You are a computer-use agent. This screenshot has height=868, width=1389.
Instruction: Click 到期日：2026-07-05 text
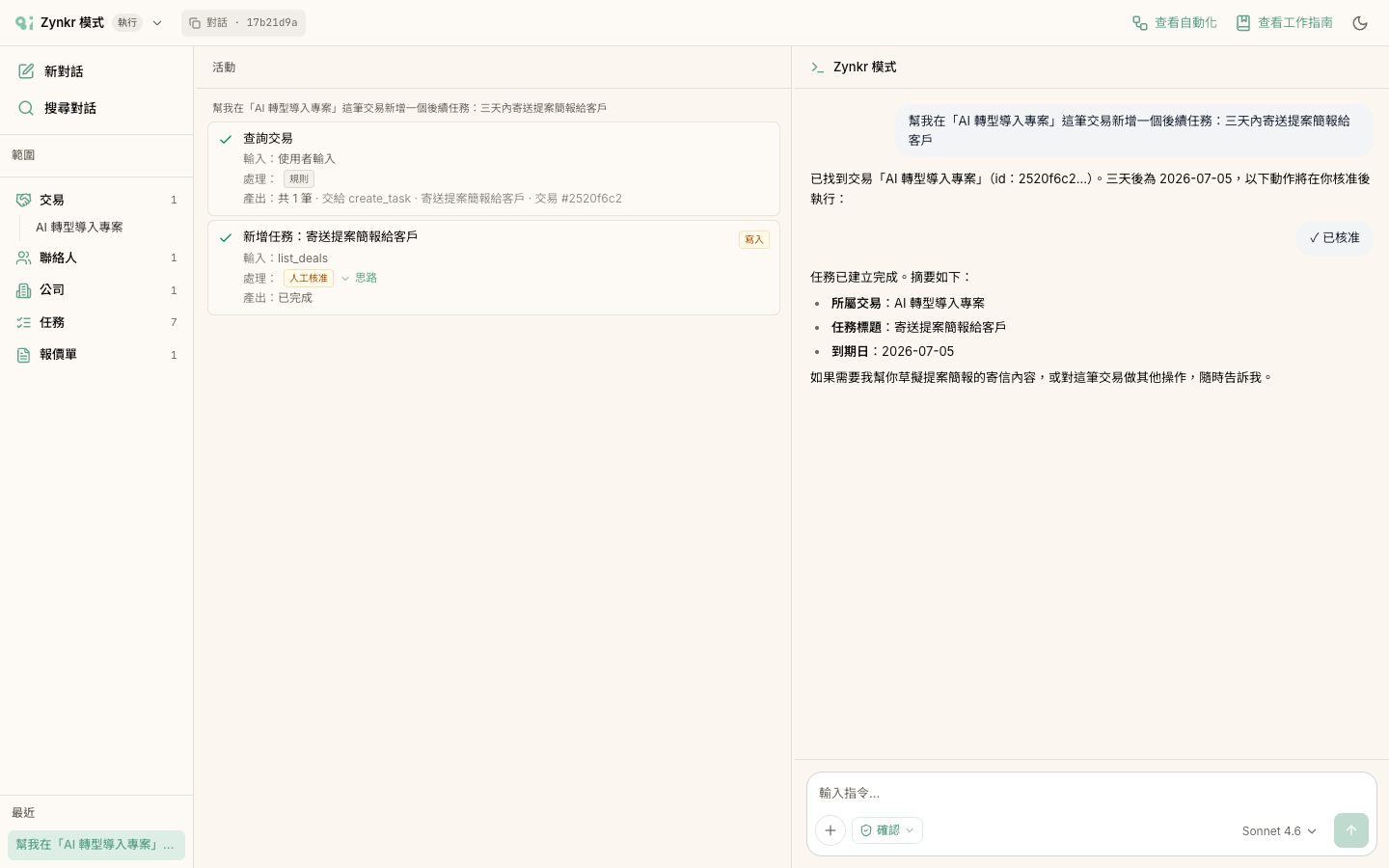point(892,352)
